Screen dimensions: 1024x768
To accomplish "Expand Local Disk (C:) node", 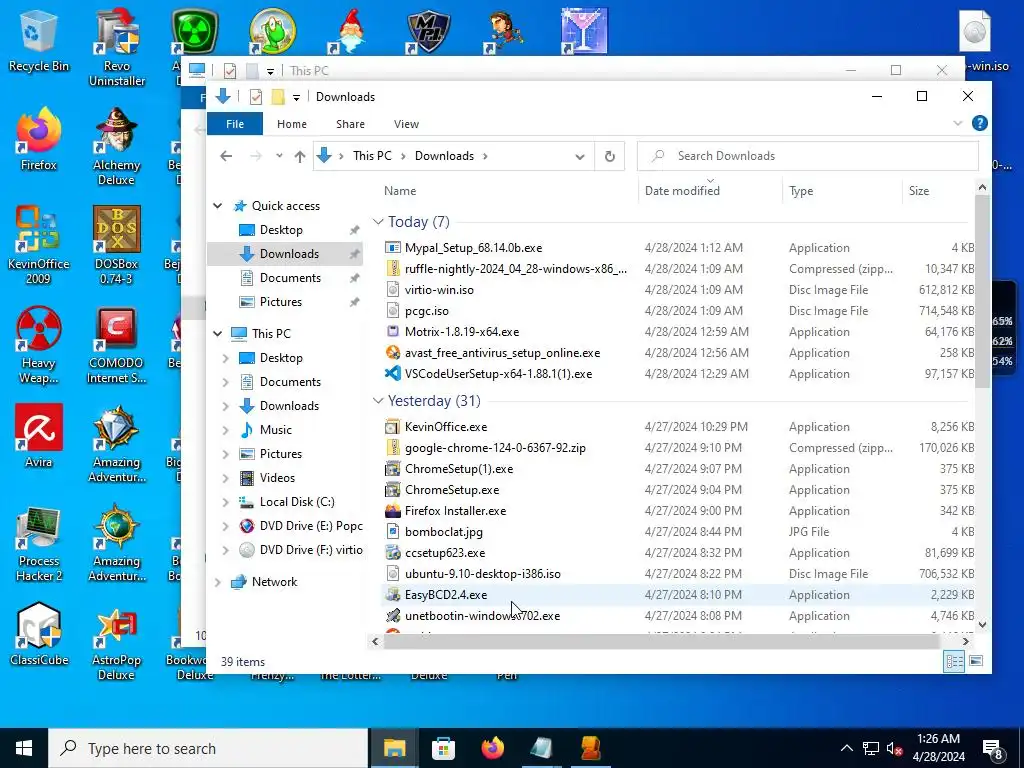I will [x=225, y=502].
